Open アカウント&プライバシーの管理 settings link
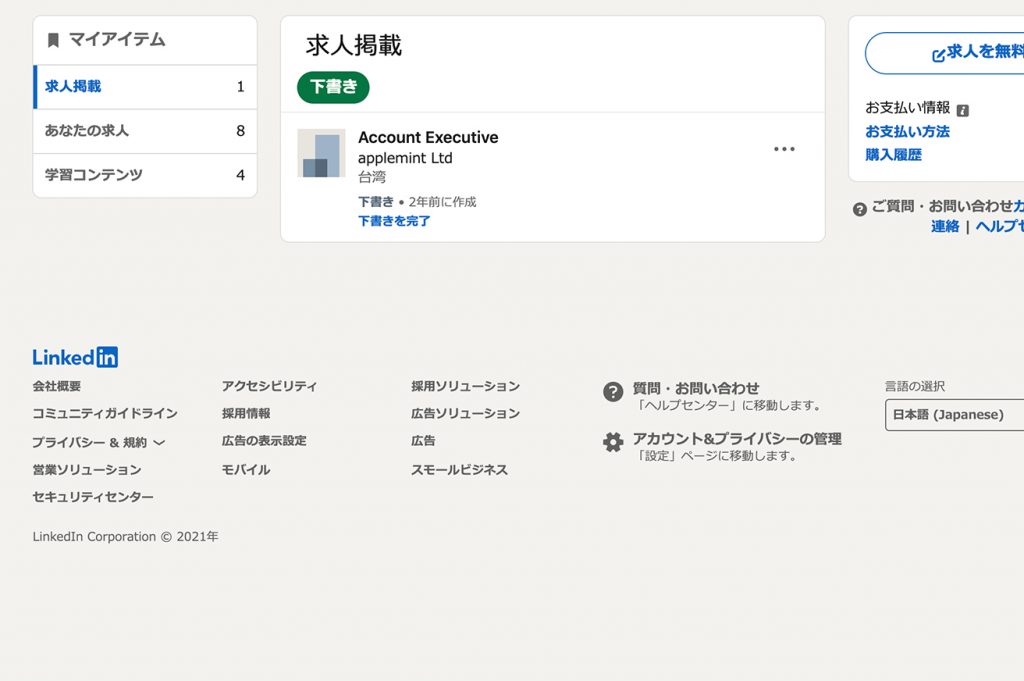 [x=737, y=439]
